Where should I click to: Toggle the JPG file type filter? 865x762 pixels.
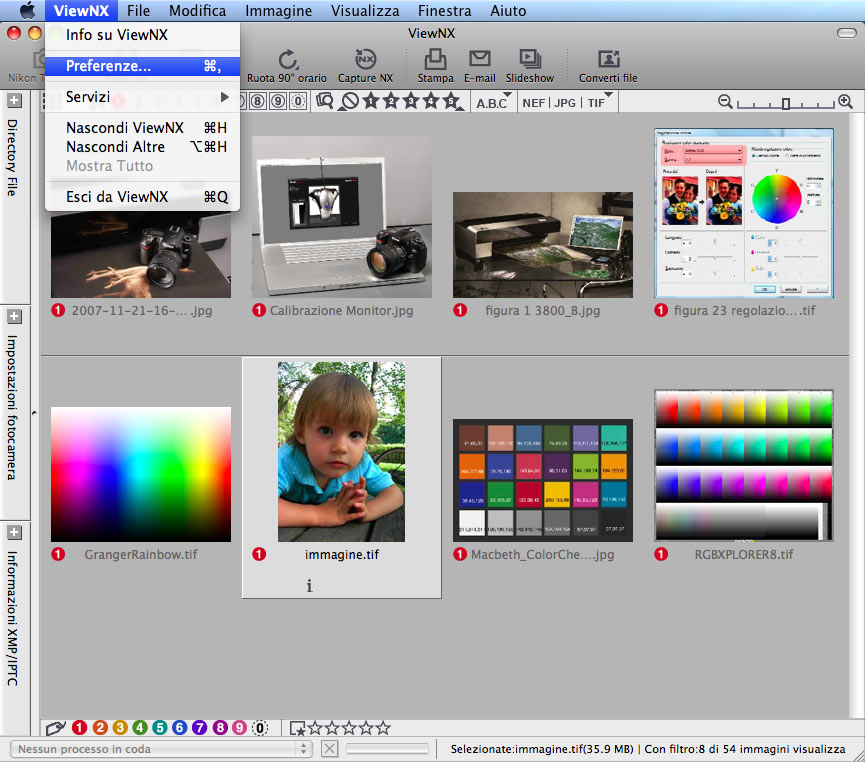click(565, 103)
